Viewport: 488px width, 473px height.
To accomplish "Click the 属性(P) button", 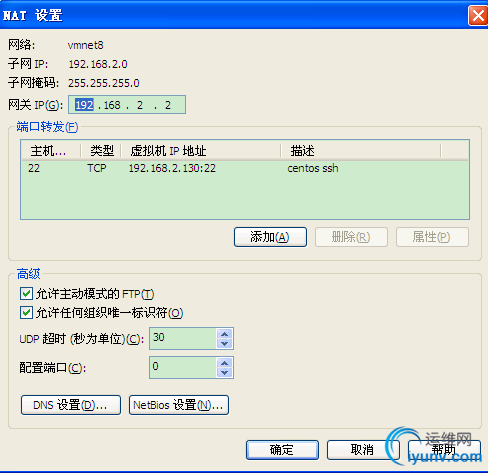I will pos(432,237).
